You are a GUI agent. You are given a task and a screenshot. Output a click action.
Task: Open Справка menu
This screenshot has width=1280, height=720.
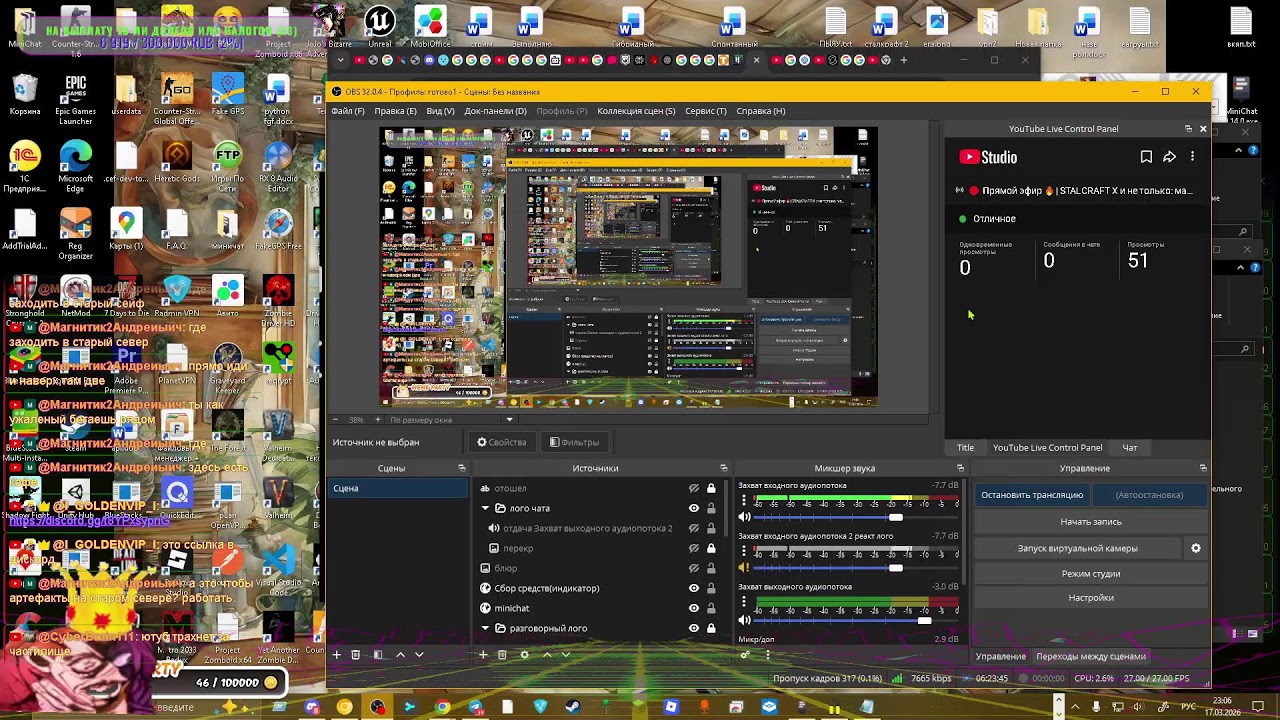point(761,111)
